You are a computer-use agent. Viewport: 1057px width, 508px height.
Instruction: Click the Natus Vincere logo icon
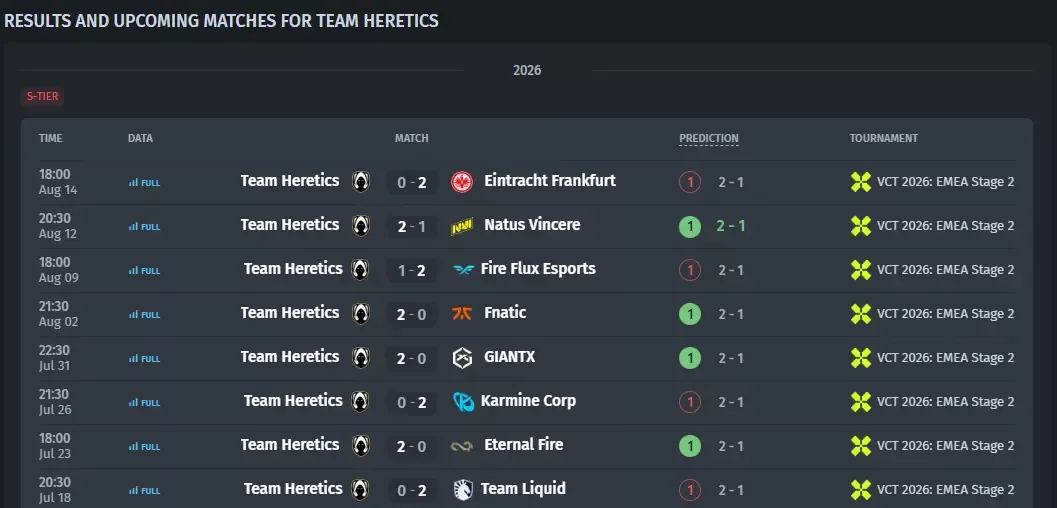click(462, 226)
